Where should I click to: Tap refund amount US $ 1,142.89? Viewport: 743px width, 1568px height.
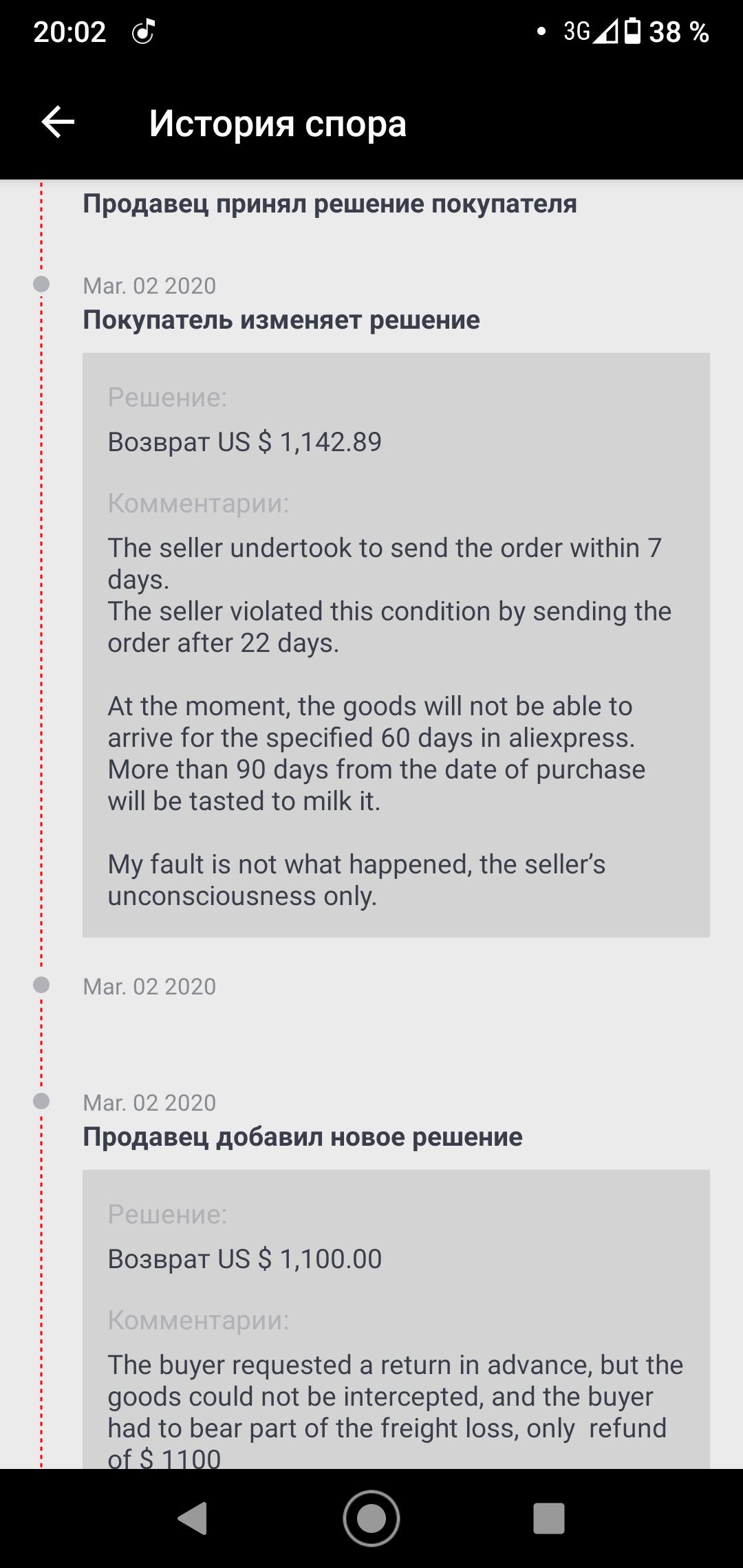coord(245,442)
